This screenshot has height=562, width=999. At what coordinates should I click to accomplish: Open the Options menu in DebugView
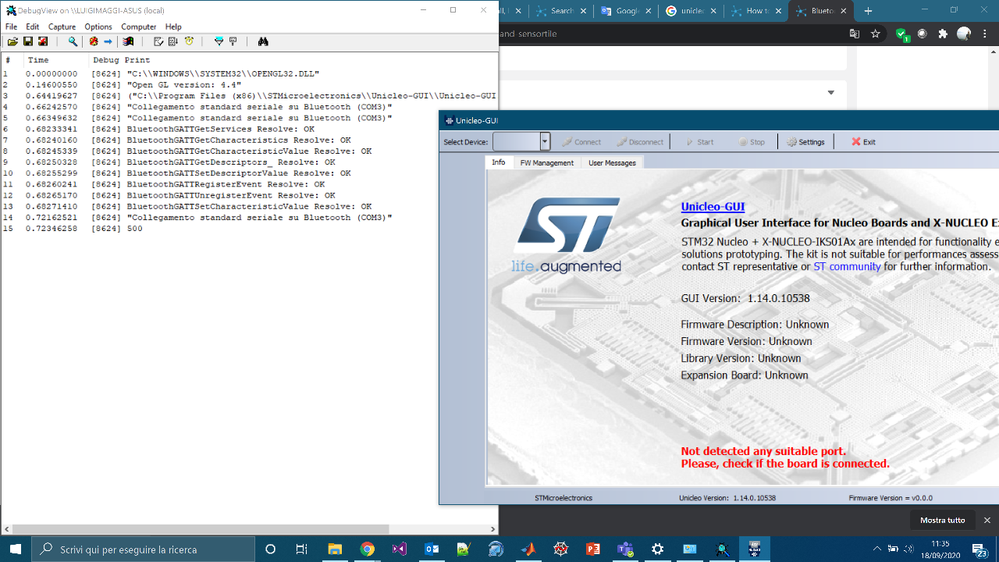[x=98, y=27]
